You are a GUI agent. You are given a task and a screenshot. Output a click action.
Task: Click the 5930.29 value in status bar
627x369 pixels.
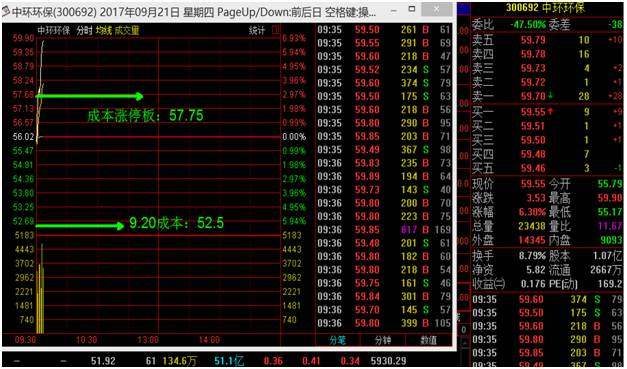[x=388, y=361]
